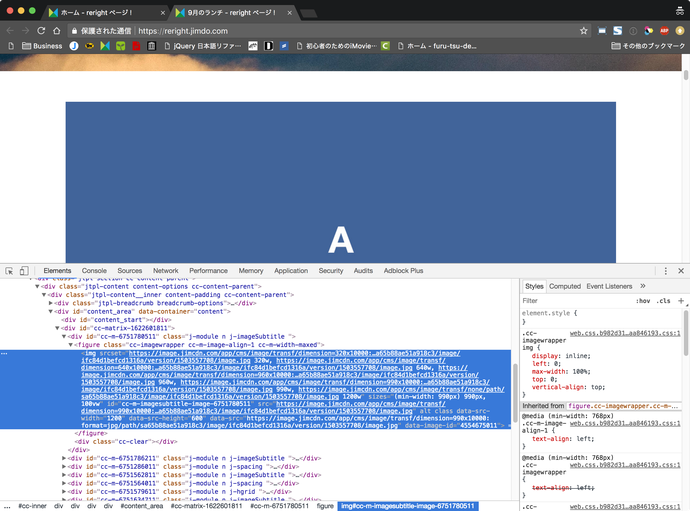Expand the cc-m-6751562811 div node
The image size is (690, 511).
point(64,475)
